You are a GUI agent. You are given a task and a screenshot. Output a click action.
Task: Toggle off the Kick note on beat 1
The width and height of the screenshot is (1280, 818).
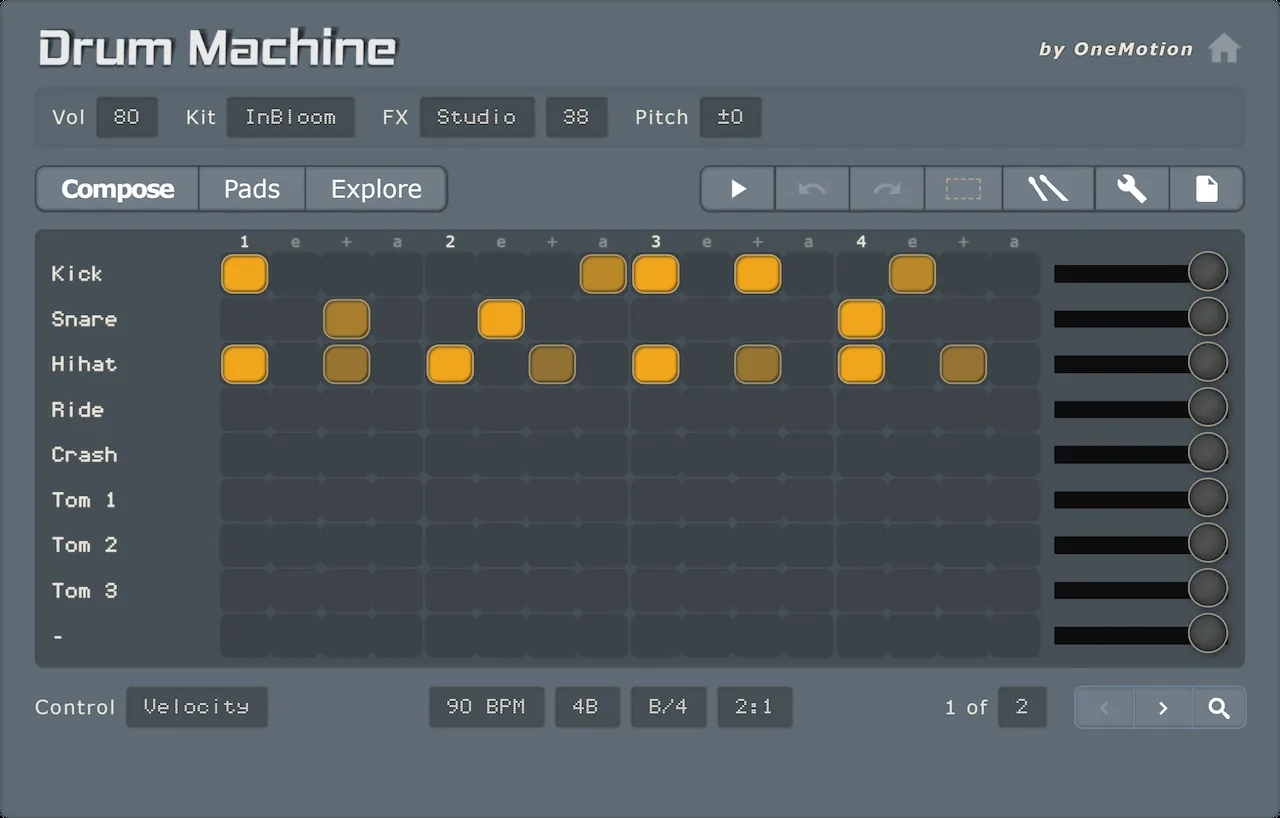(245, 274)
